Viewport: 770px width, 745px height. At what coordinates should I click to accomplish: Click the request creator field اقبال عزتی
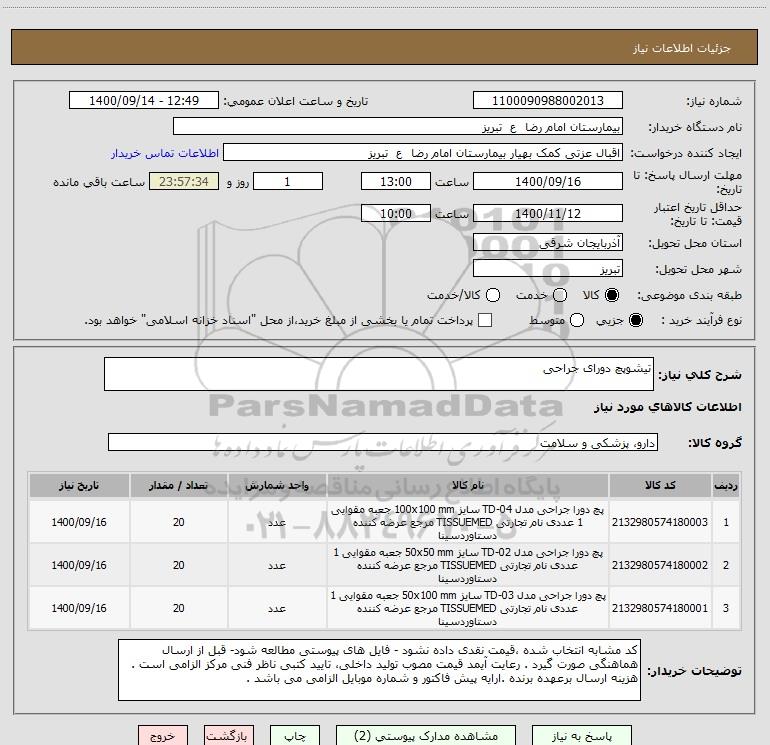pyautogui.click(x=423, y=152)
